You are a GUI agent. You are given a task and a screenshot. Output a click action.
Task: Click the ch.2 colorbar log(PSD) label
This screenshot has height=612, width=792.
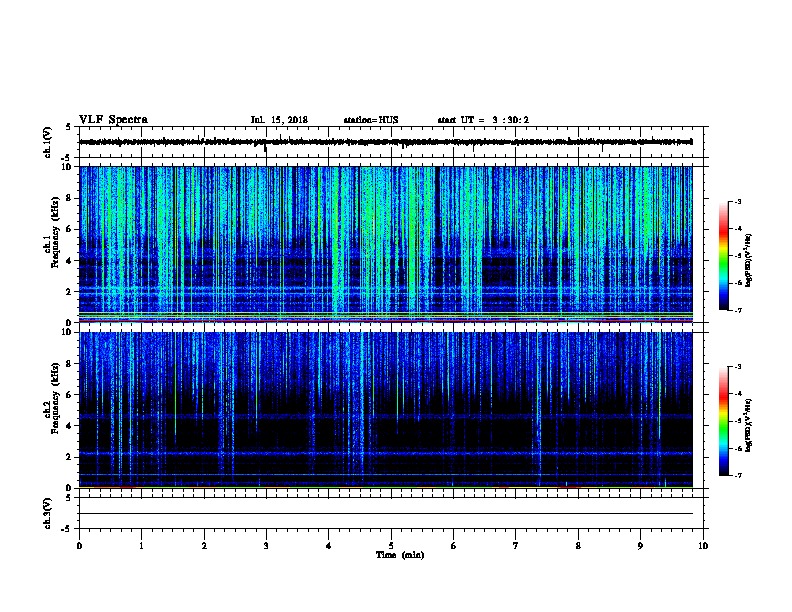(x=748, y=425)
